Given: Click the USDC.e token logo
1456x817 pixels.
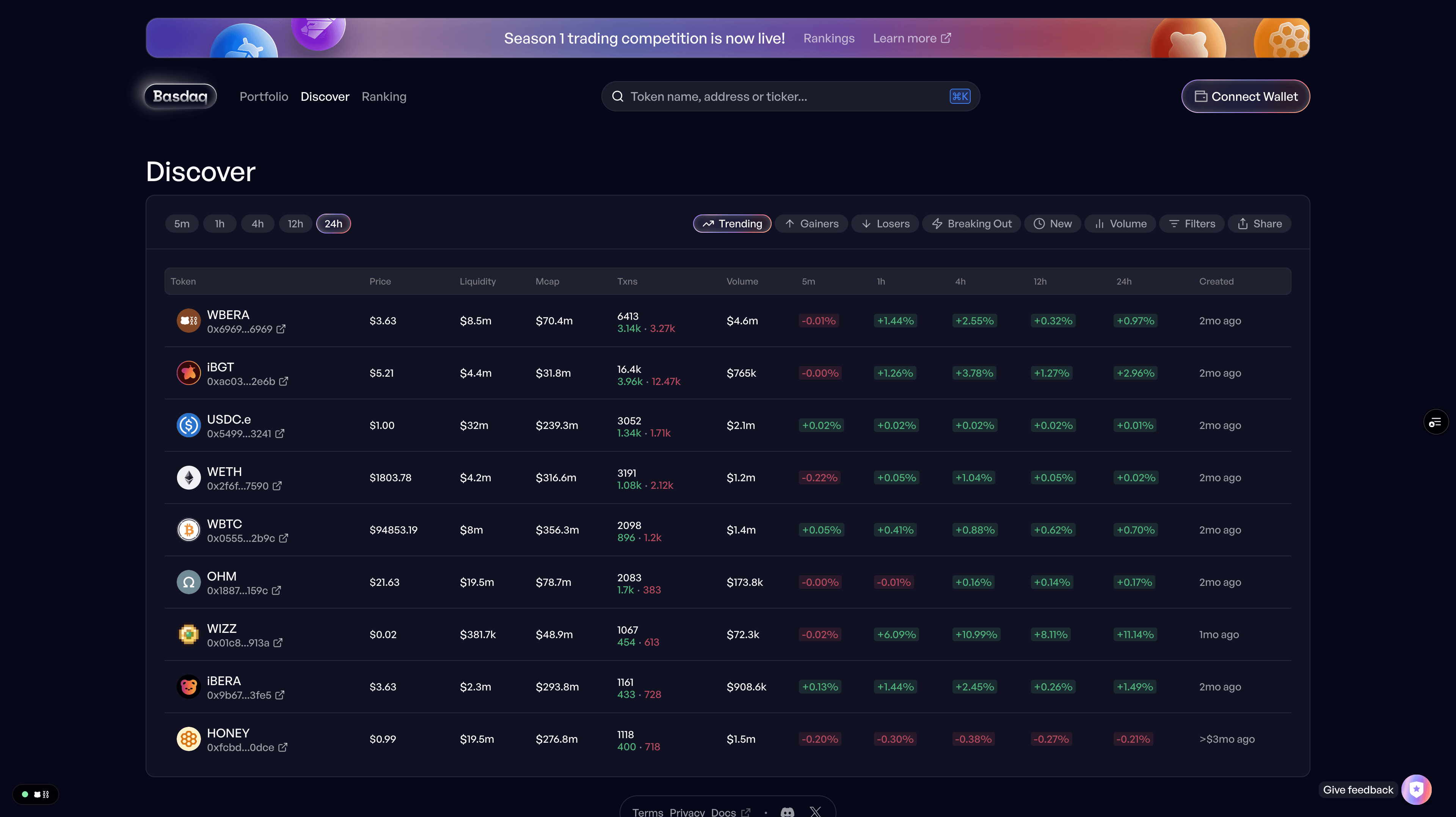Looking at the screenshot, I should click(189, 426).
